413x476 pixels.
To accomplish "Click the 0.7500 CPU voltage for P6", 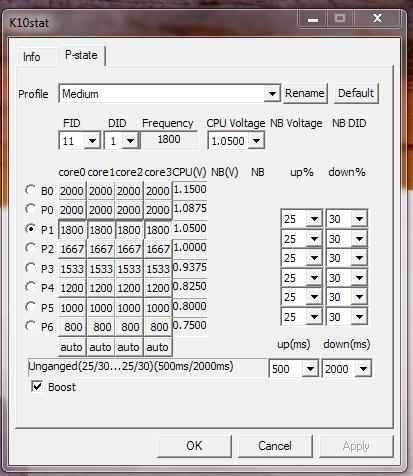I will click(190, 326).
